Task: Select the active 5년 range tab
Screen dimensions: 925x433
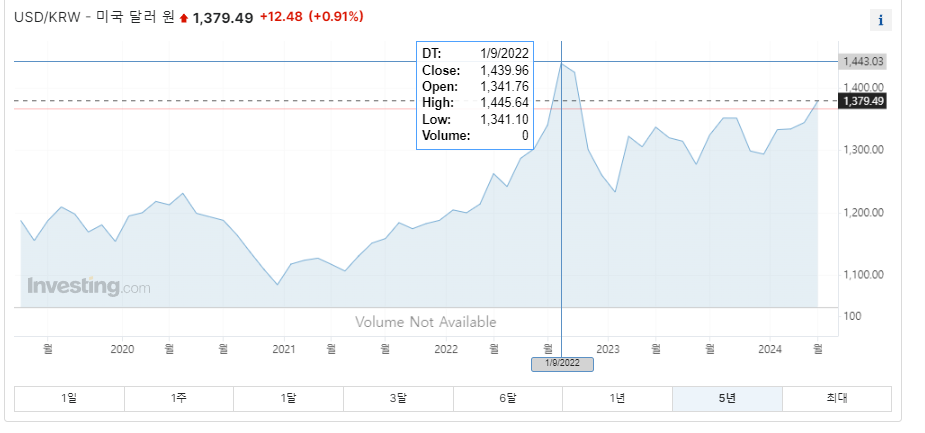Action: pos(727,399)
